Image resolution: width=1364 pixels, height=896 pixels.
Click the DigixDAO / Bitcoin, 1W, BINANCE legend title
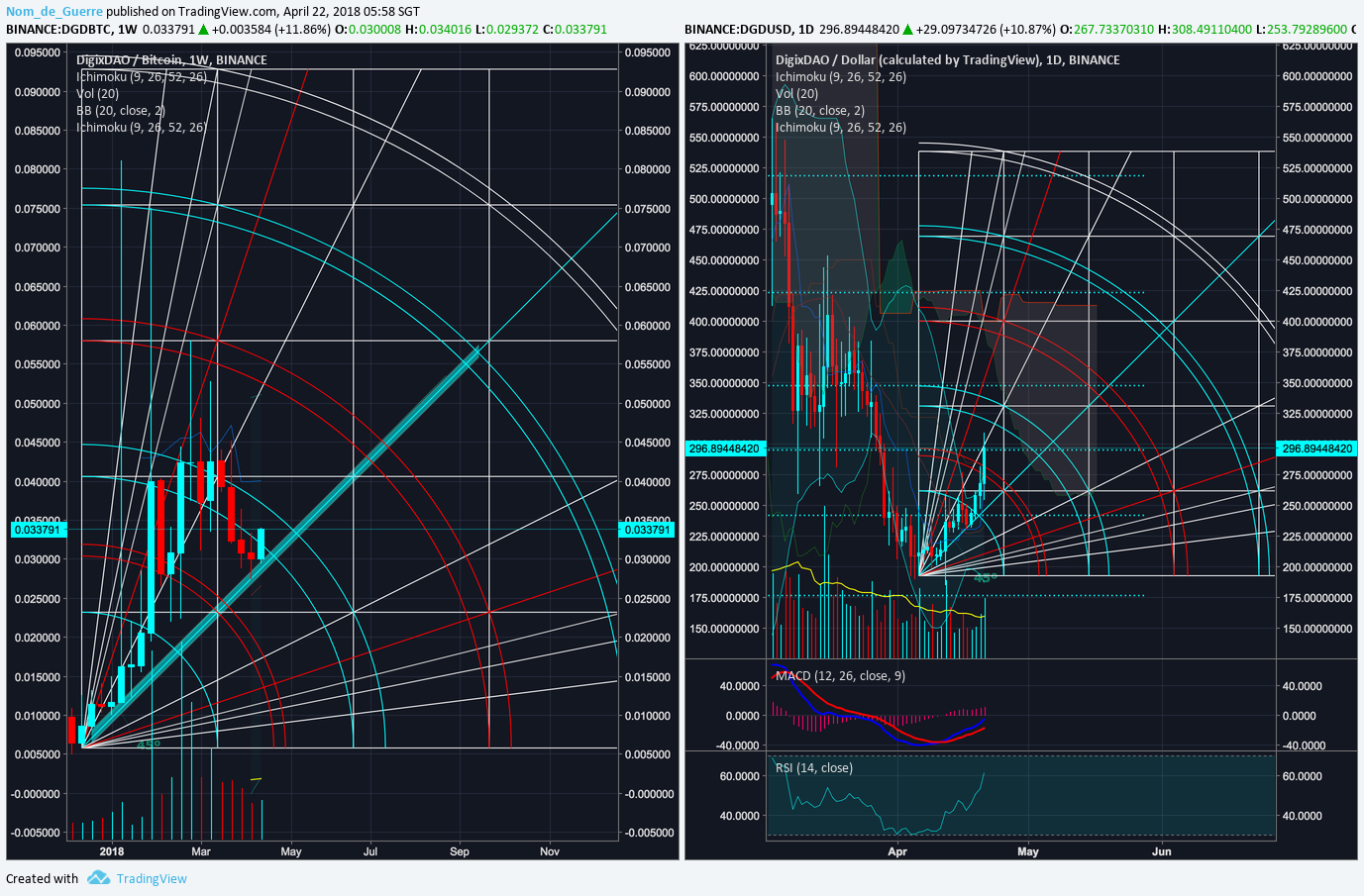pos(171,59)
